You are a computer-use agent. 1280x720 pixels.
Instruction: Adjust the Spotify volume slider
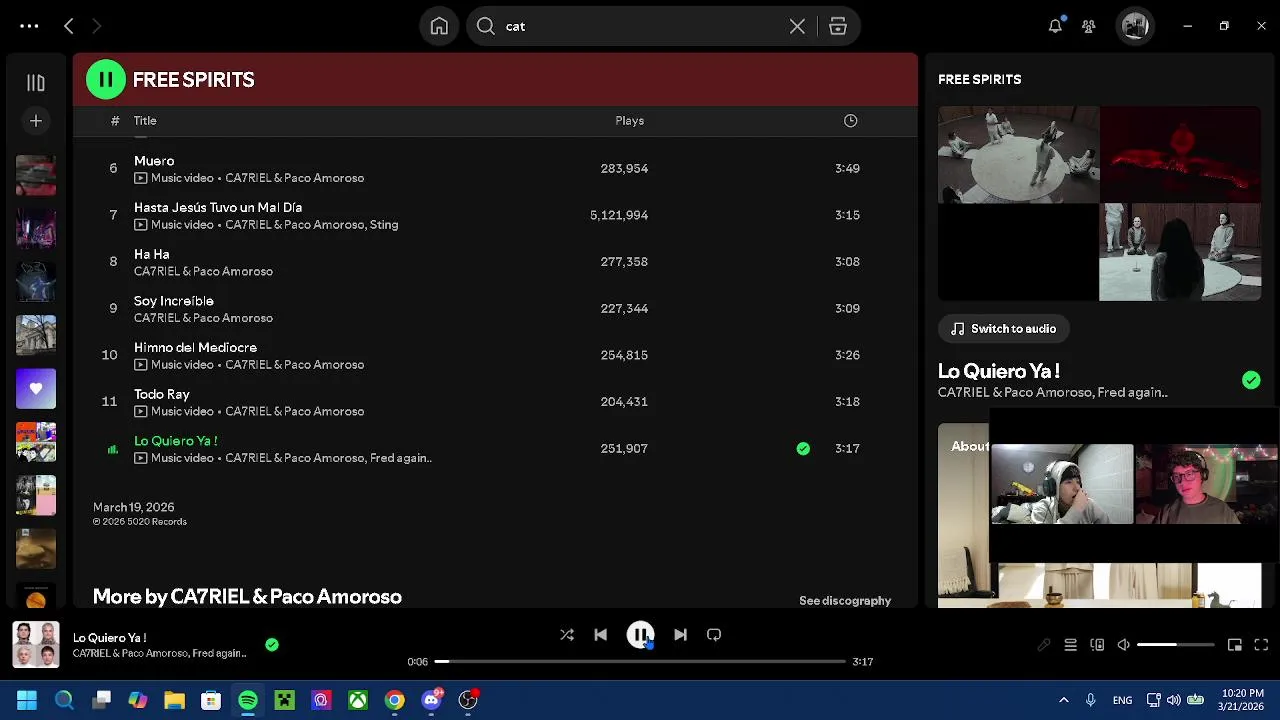pos(1176,645)
